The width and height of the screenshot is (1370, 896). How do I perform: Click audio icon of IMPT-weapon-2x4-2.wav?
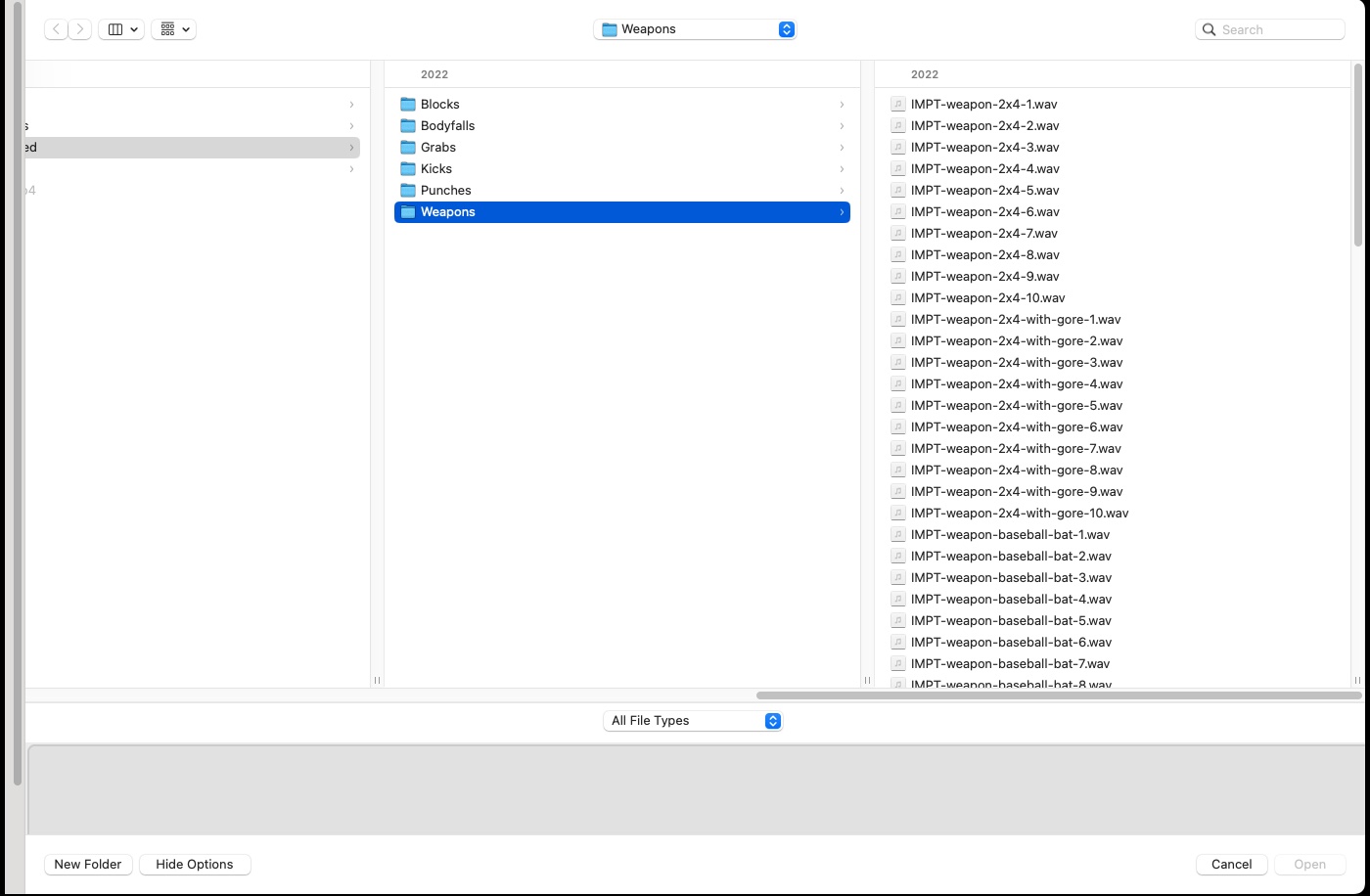[897, 125]
